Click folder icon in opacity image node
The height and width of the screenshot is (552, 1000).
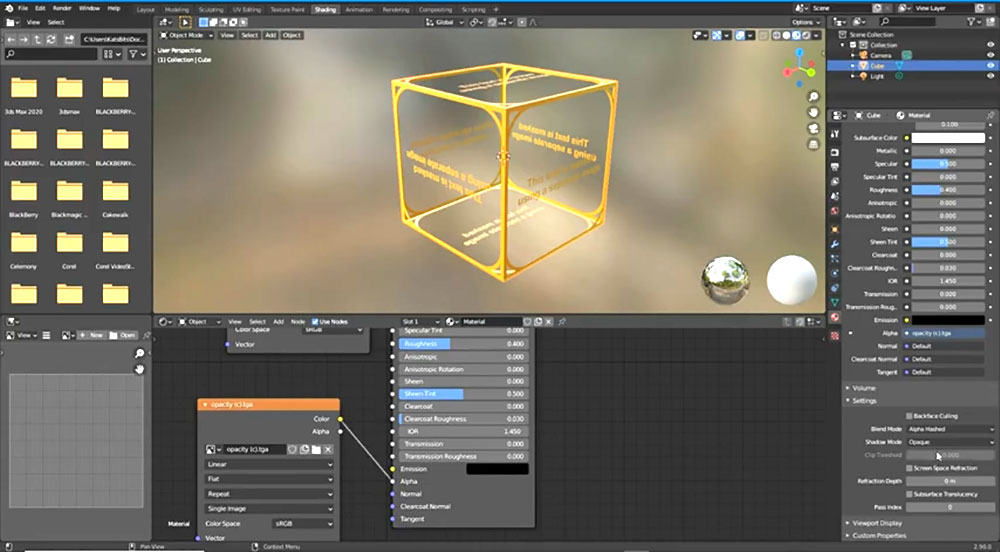click(x=316, y=450)
